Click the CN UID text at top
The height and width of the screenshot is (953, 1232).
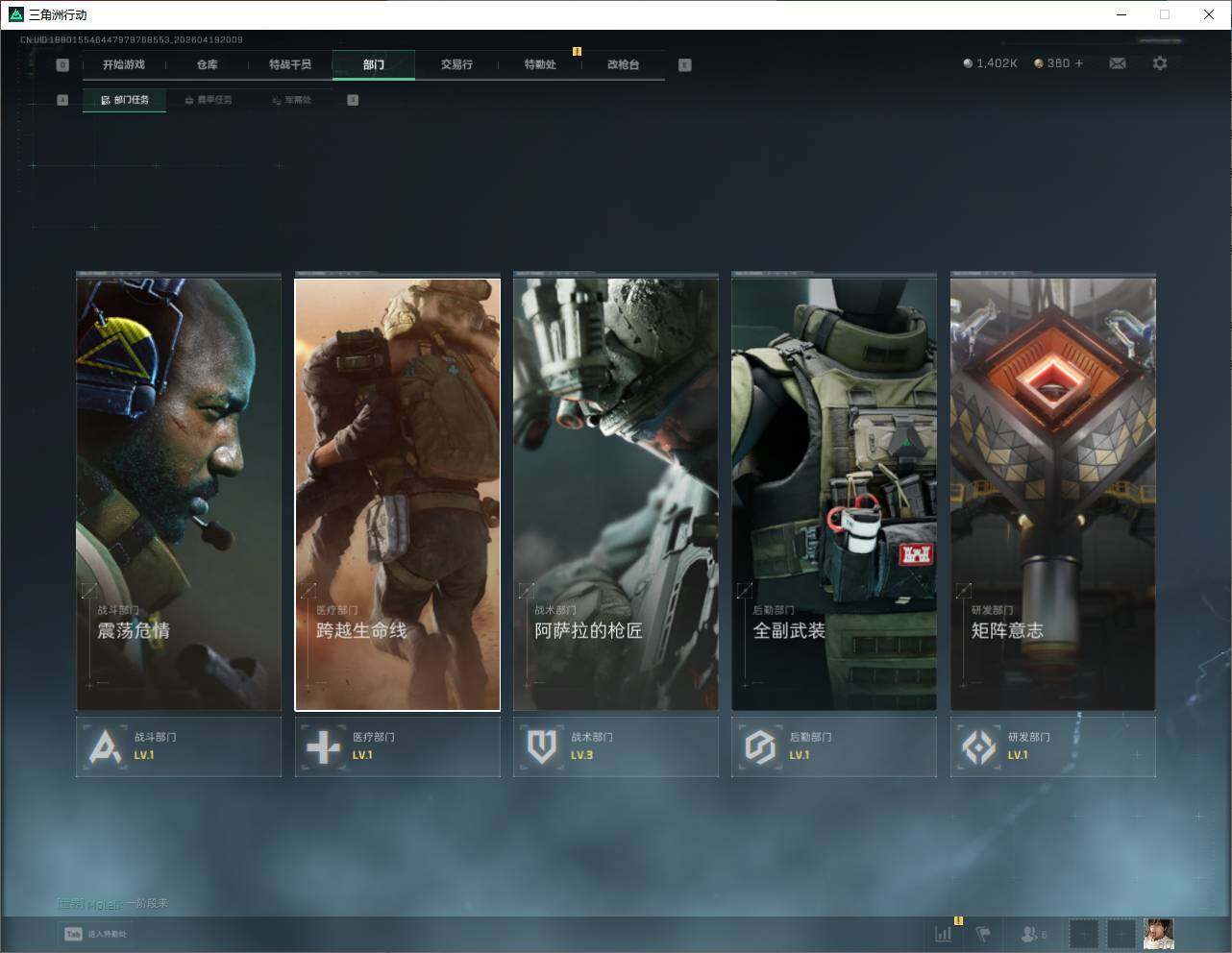pyautogui.click(x=131, y=40)
